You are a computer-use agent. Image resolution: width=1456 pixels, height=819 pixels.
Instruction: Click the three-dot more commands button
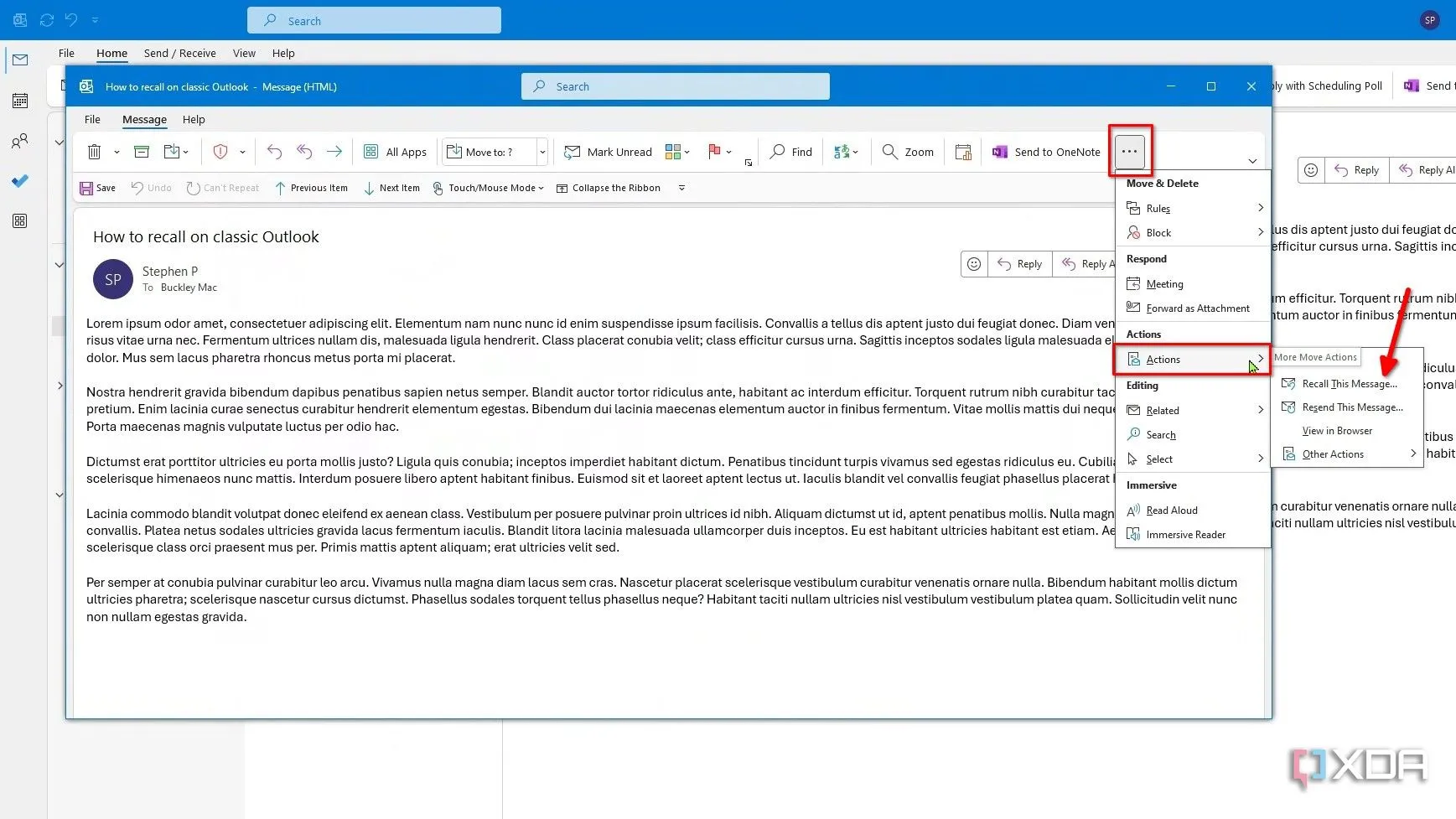tap(1130, 152)
